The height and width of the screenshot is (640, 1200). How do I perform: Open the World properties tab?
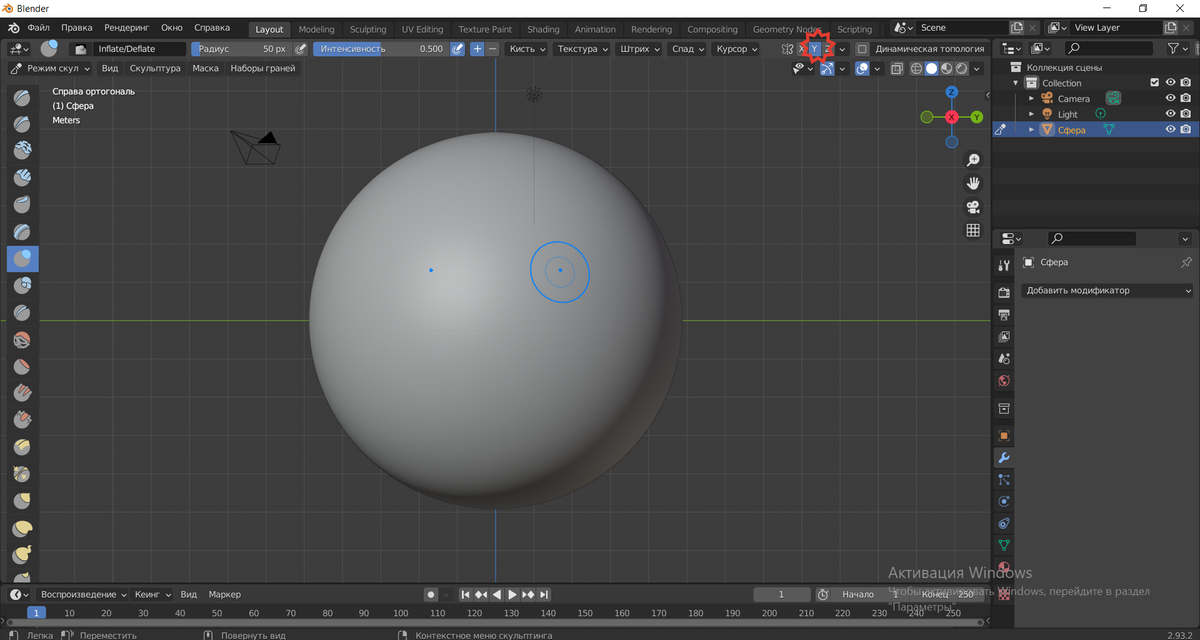coord(1004,381)
